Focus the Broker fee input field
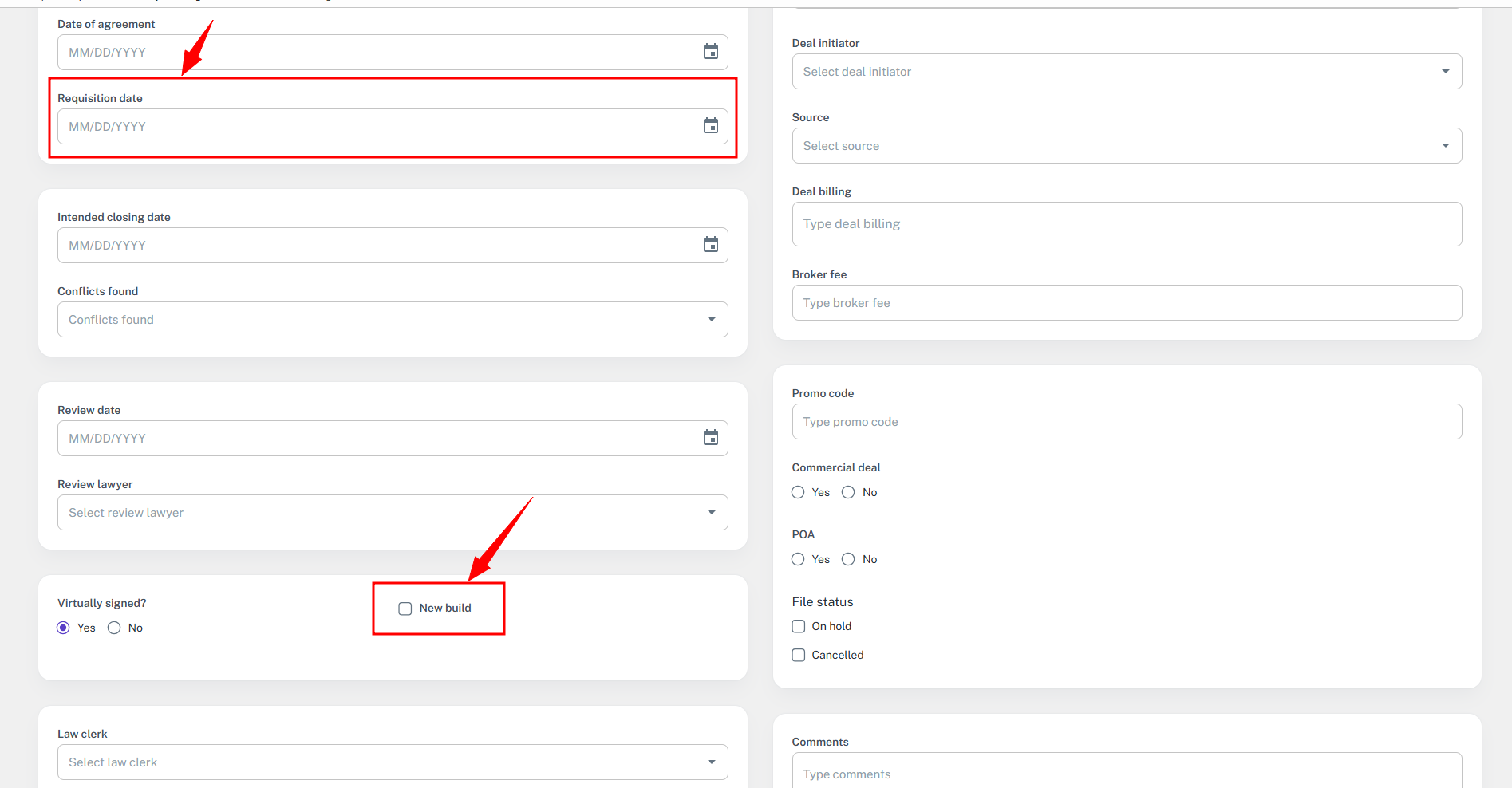Viewport: 1512px width, 788px height. pyautogui.click(x=1126, y=303)
